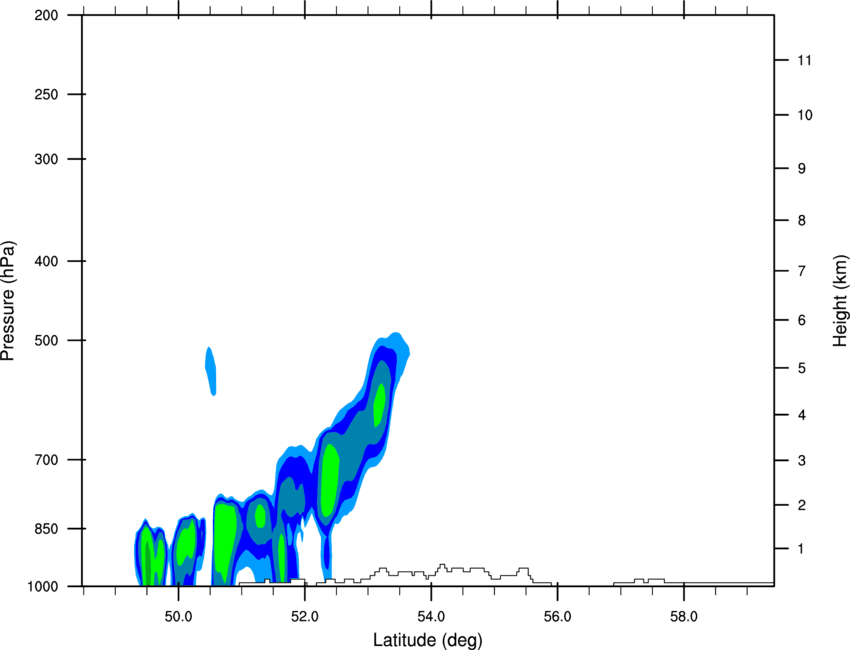This screenshot has width=850, height=650.
Task: Select the 400 pressure tick label
Action: click(x=46, y=261)
